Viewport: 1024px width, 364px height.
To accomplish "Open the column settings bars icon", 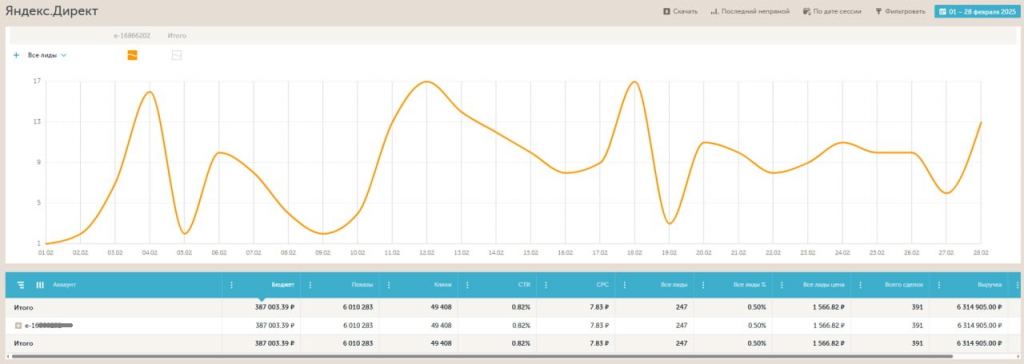I will [40, 285].
